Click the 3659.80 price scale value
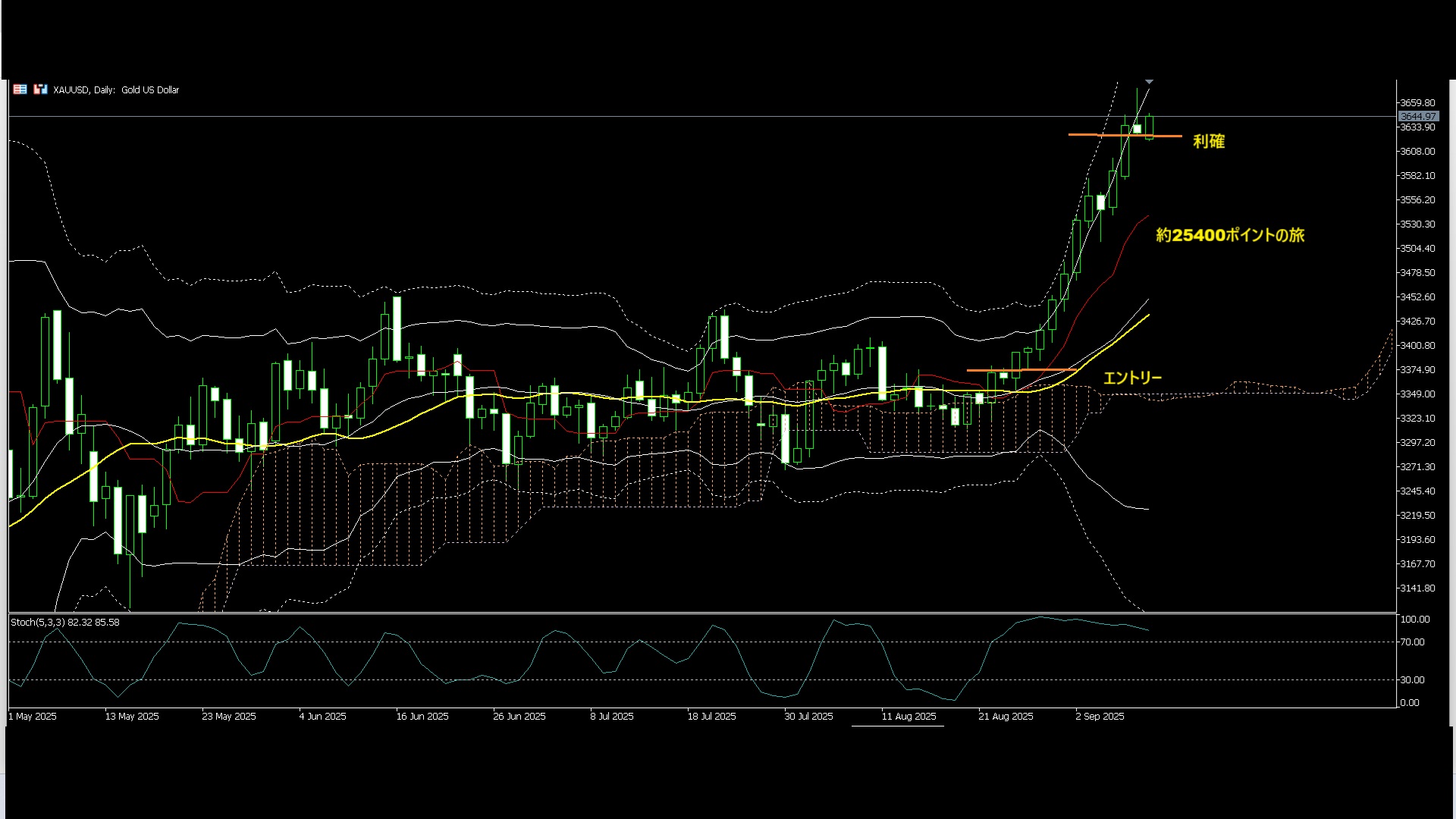This screenshot has width=1456, height=819. coord(1417,103)
